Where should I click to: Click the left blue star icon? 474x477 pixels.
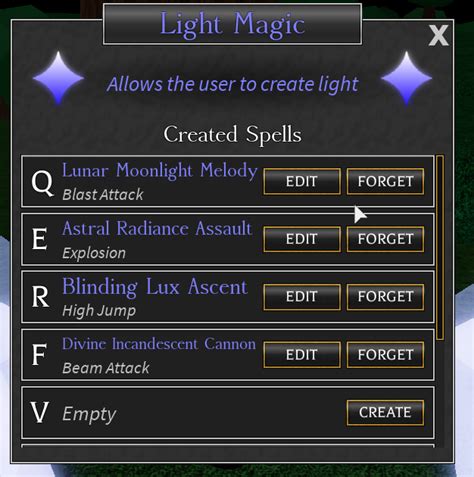(x=59, y=78)
